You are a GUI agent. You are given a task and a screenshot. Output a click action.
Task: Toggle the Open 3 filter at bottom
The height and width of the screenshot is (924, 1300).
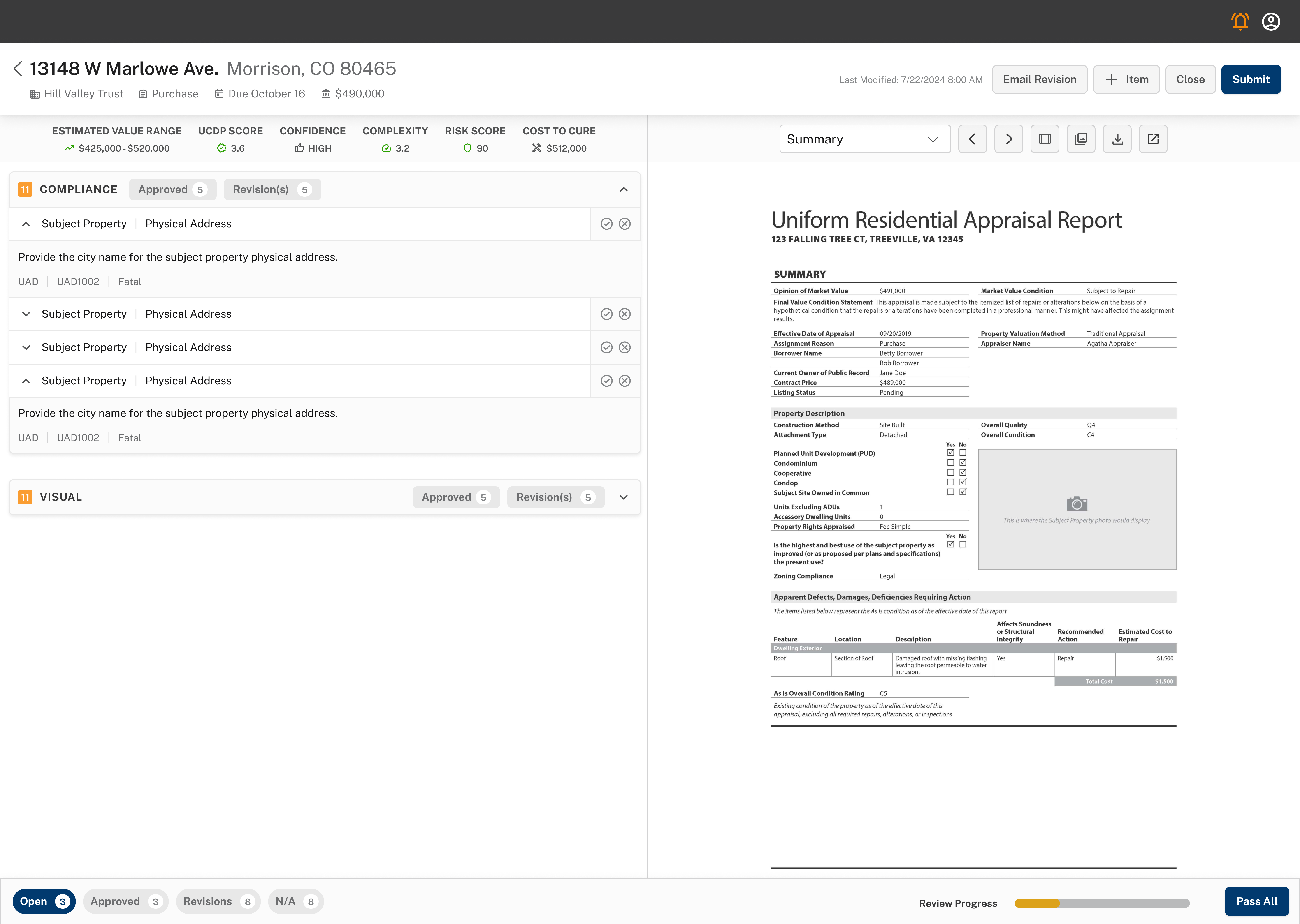point(43,901)
